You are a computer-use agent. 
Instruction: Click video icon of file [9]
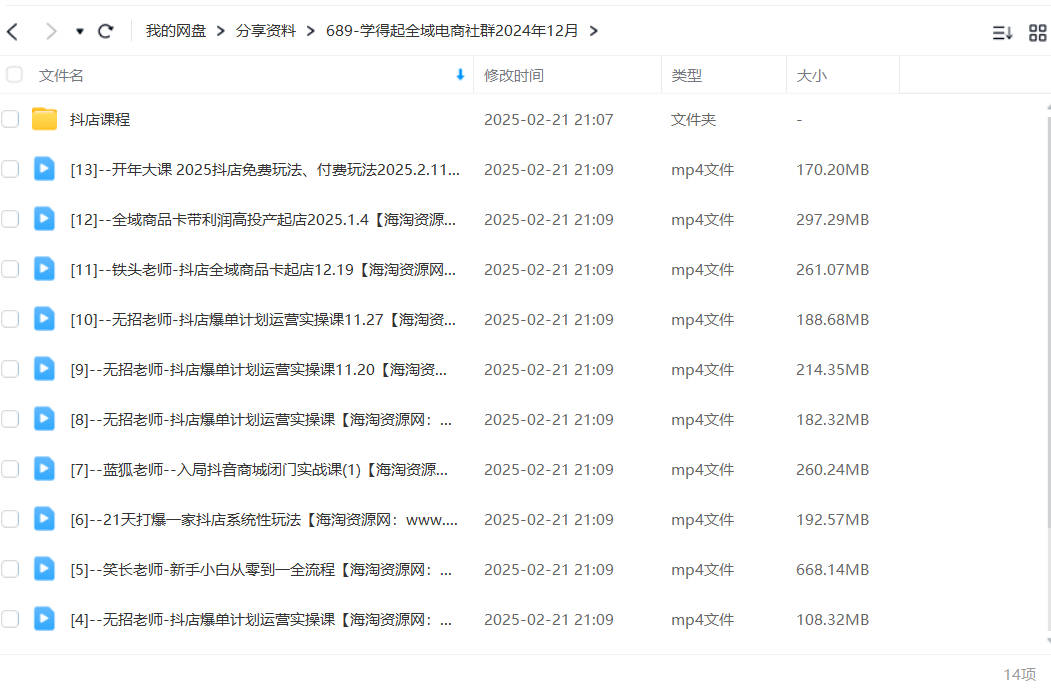[x=44, y=369]
